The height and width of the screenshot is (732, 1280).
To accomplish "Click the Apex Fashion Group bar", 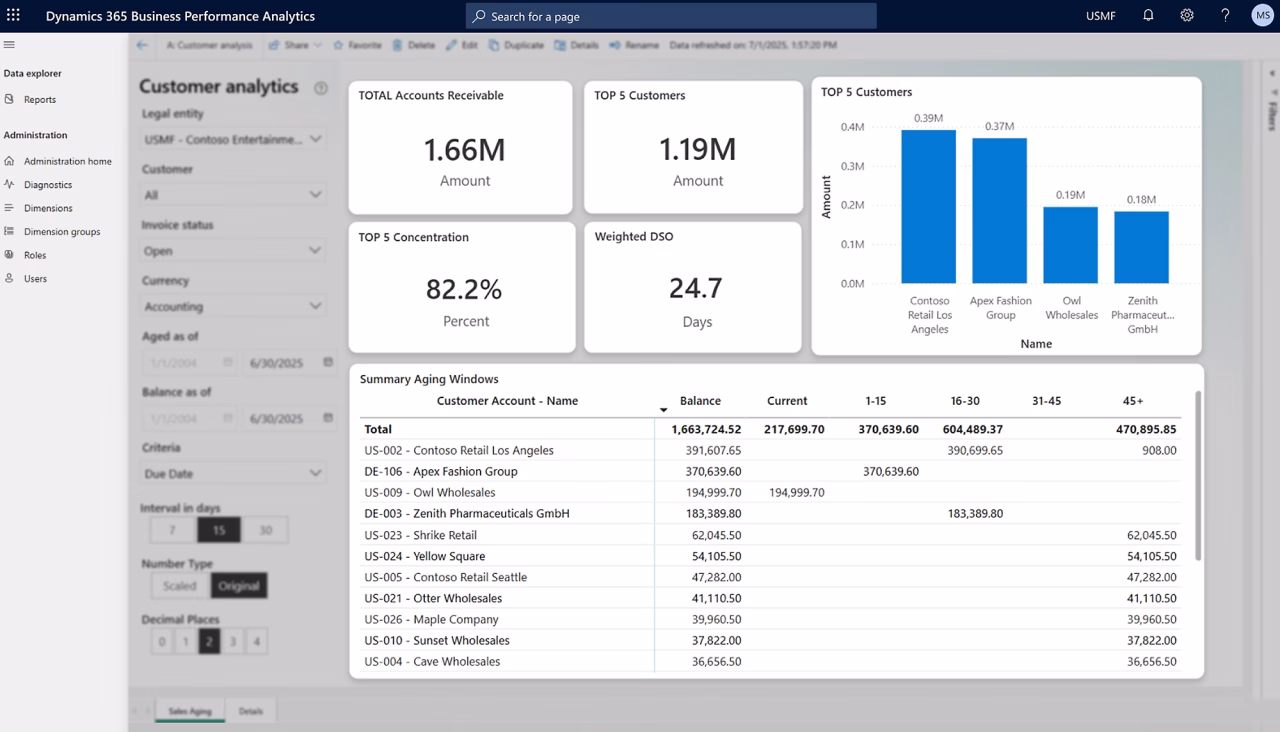I will coord(1000,211).
